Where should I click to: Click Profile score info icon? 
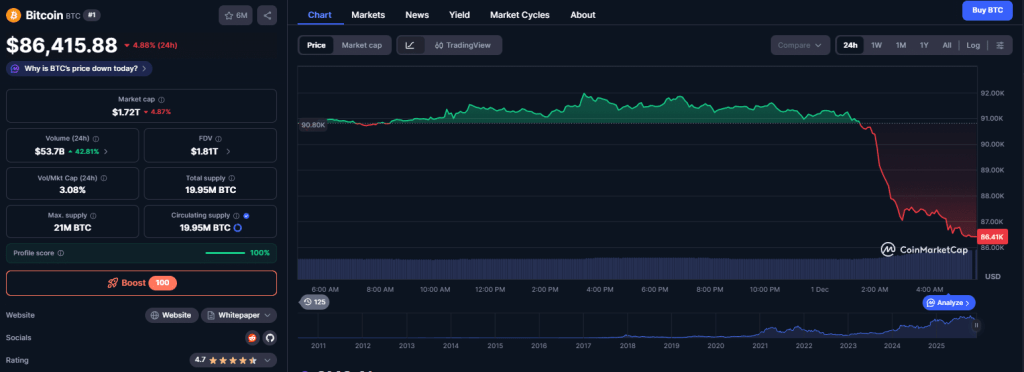[61, 253]
